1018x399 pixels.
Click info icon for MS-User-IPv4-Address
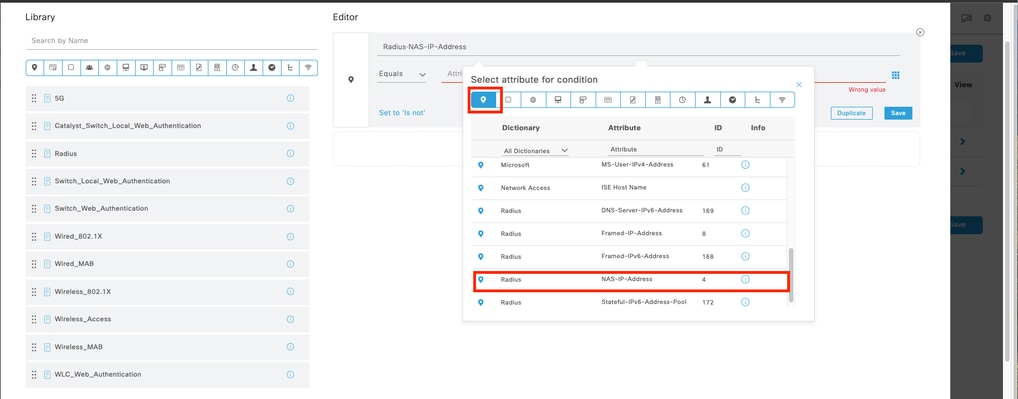[x=745, y=165]
